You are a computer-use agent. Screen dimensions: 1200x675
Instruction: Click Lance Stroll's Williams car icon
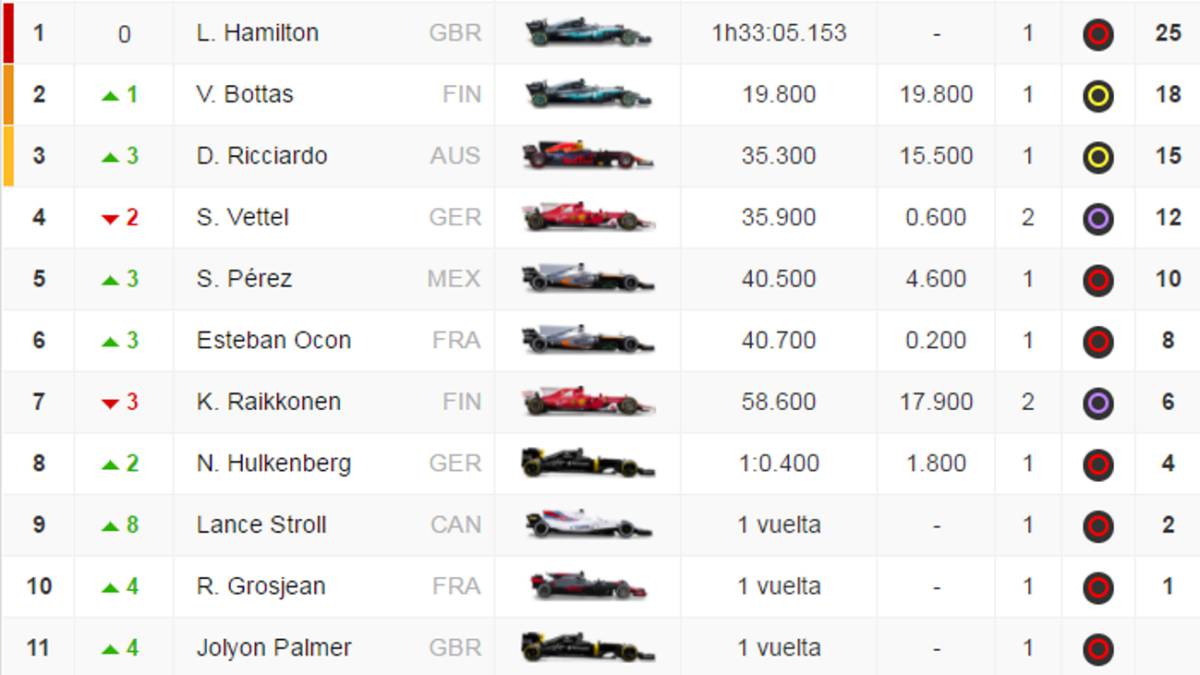[588, 525]
